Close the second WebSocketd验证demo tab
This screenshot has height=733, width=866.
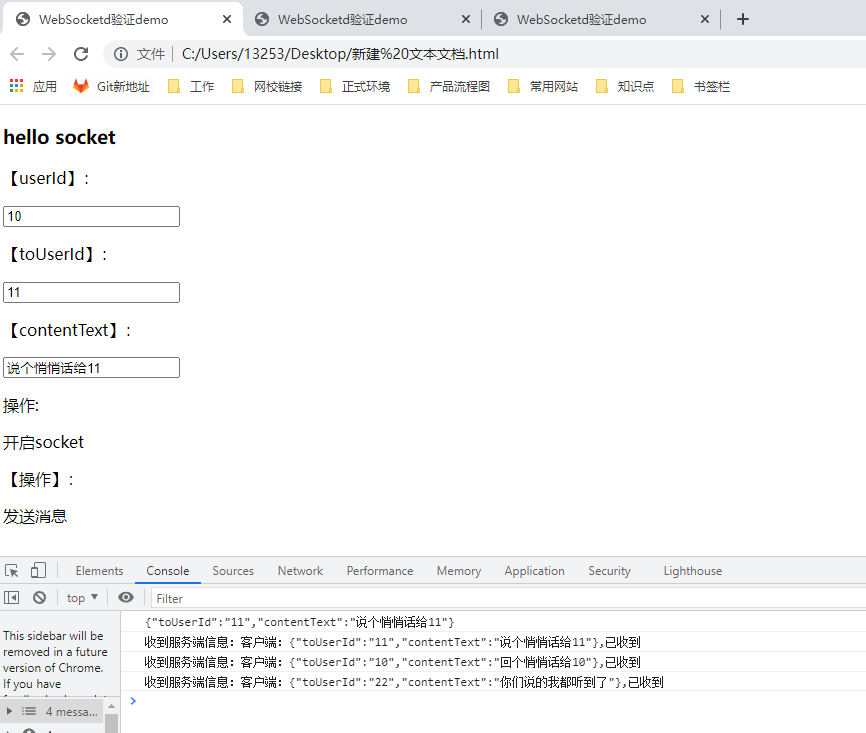point(466,19)
